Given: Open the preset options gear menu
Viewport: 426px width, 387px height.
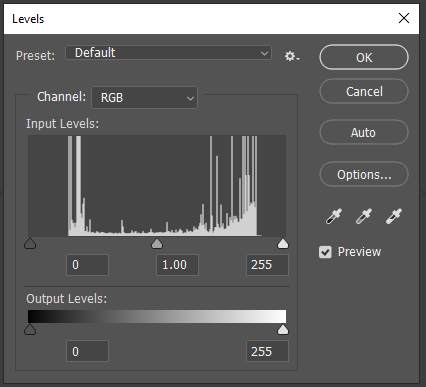Looking at the screenshot, I should tap(292, 56).
